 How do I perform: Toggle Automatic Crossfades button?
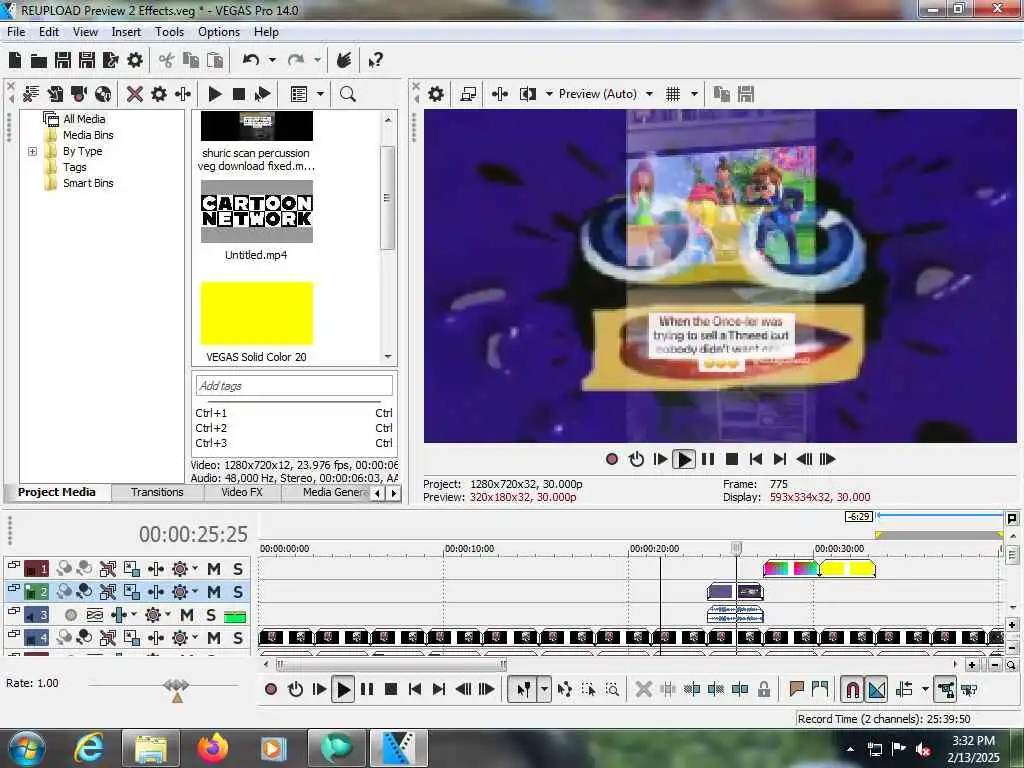click(877, 689)
